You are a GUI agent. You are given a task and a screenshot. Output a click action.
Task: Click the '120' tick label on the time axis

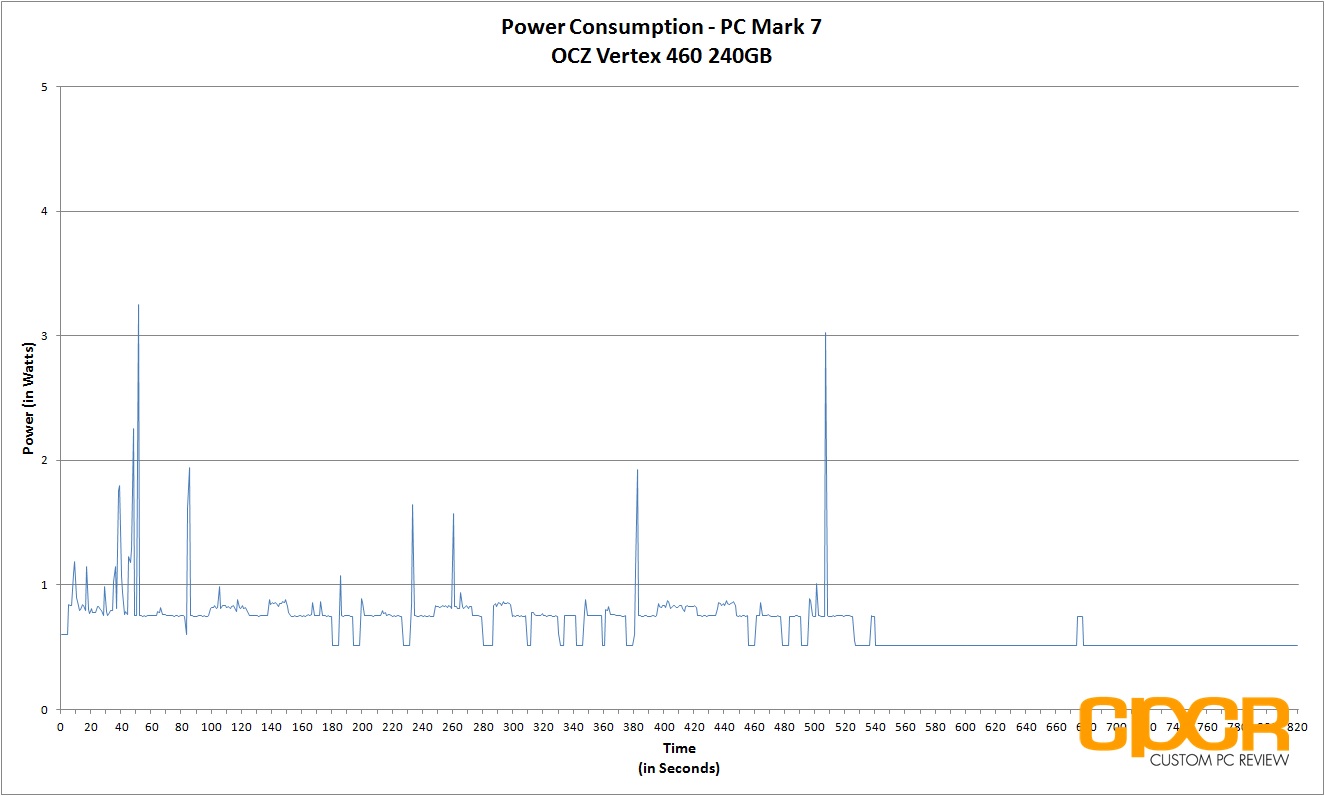pyautogui.click(x=241, y=727)
